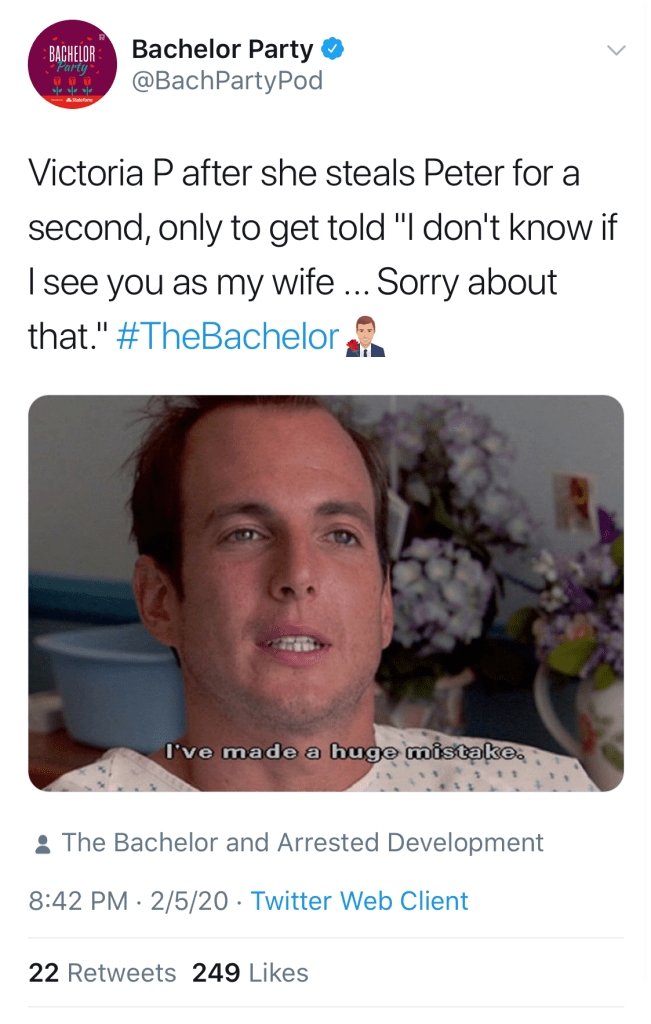Screen dimensions: 651x1024
Task: Open the Twitter Web Client link
Action: [x=359, y=901]
